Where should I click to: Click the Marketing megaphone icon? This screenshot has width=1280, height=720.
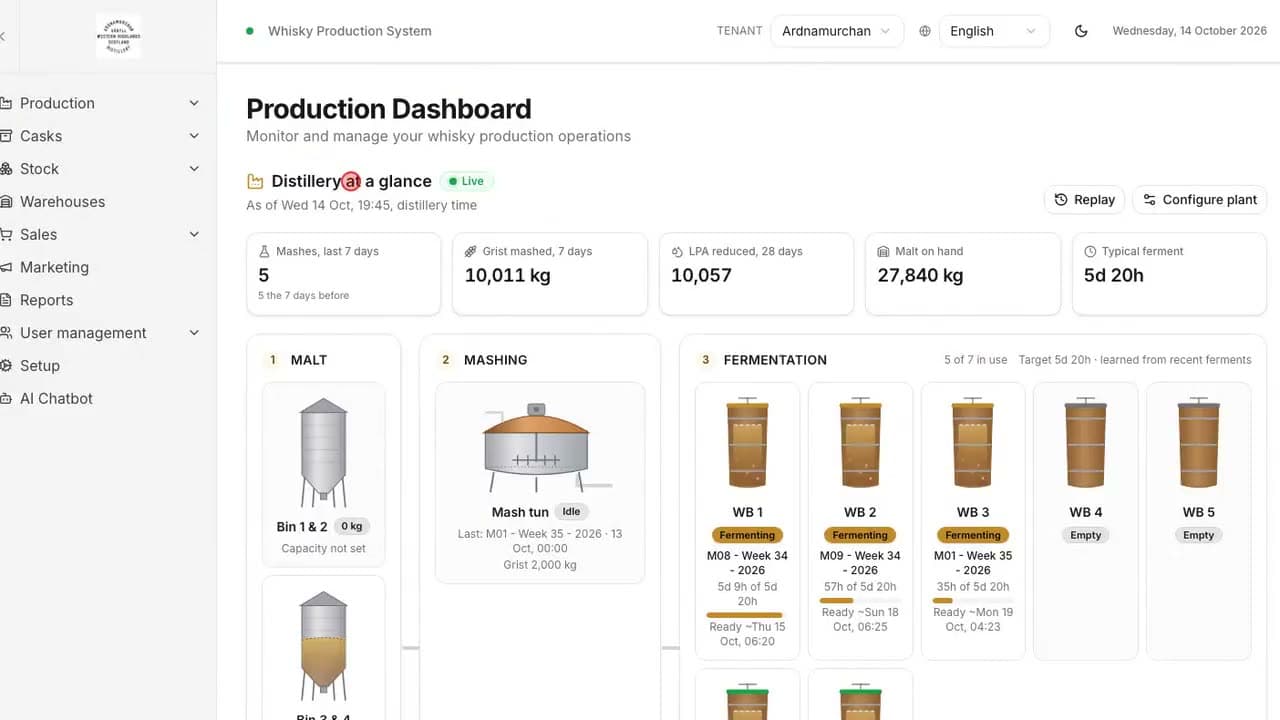(x=6, y=267)
